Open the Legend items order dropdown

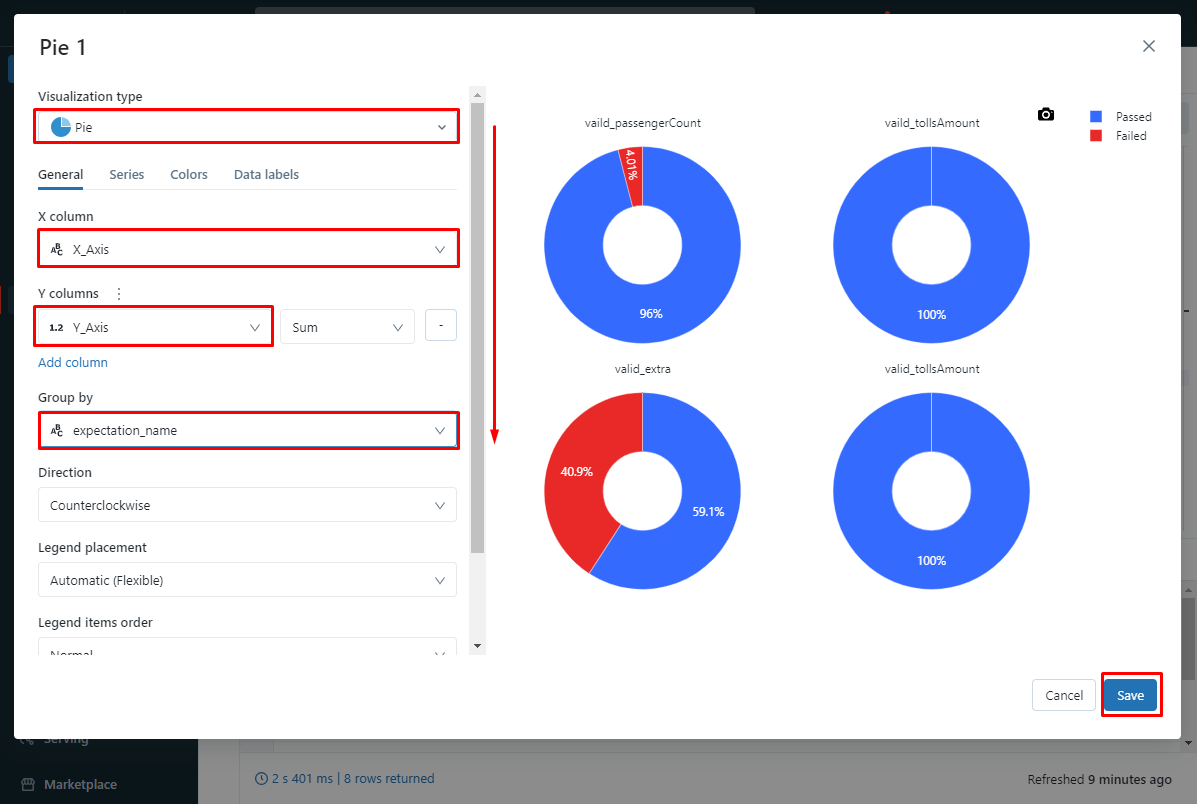[247, 647]
